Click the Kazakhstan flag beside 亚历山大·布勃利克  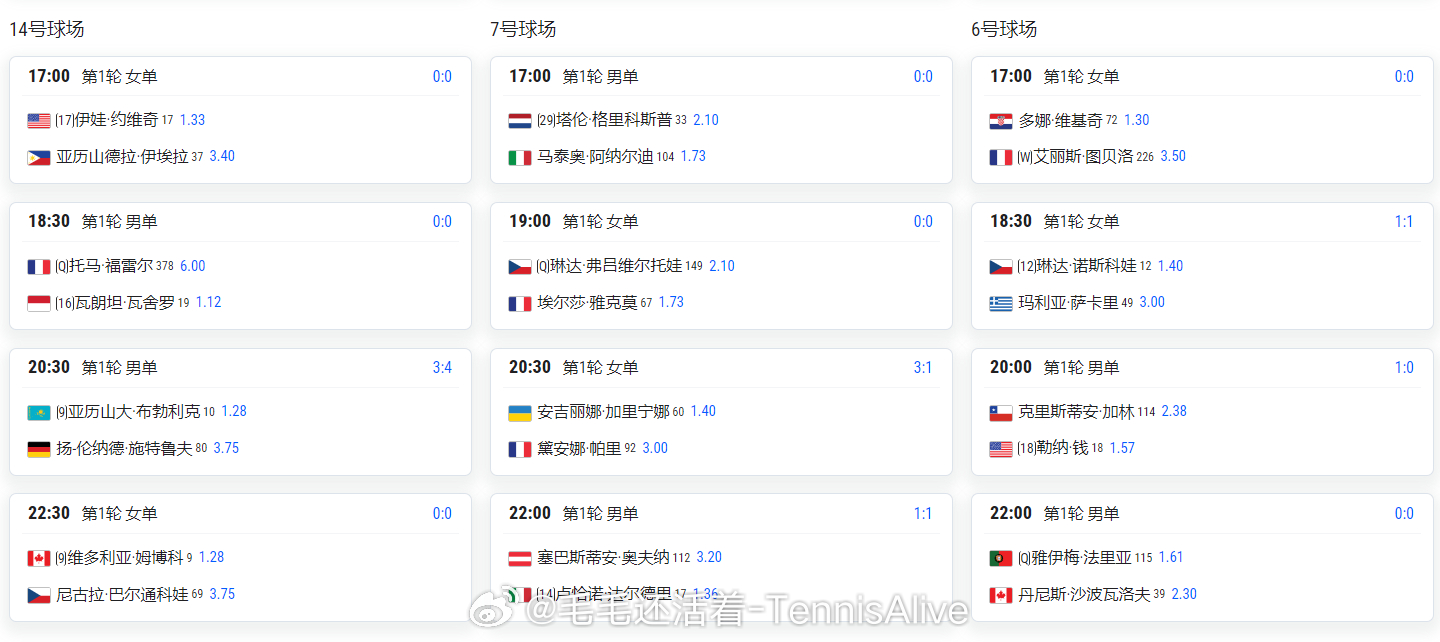pyautogui.click(x=39, y=412)
